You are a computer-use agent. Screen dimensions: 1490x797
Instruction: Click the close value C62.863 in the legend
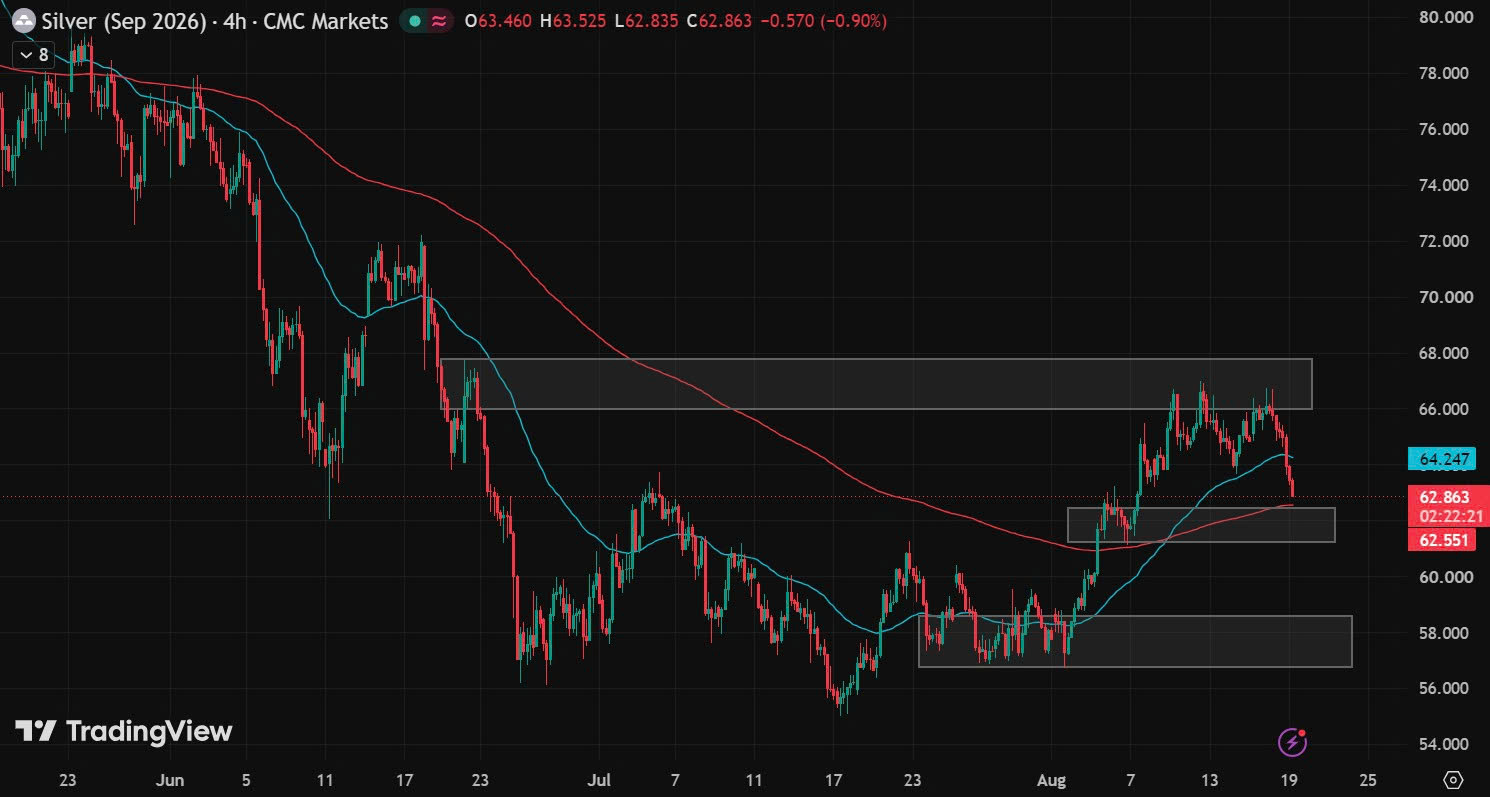[719, 21]
